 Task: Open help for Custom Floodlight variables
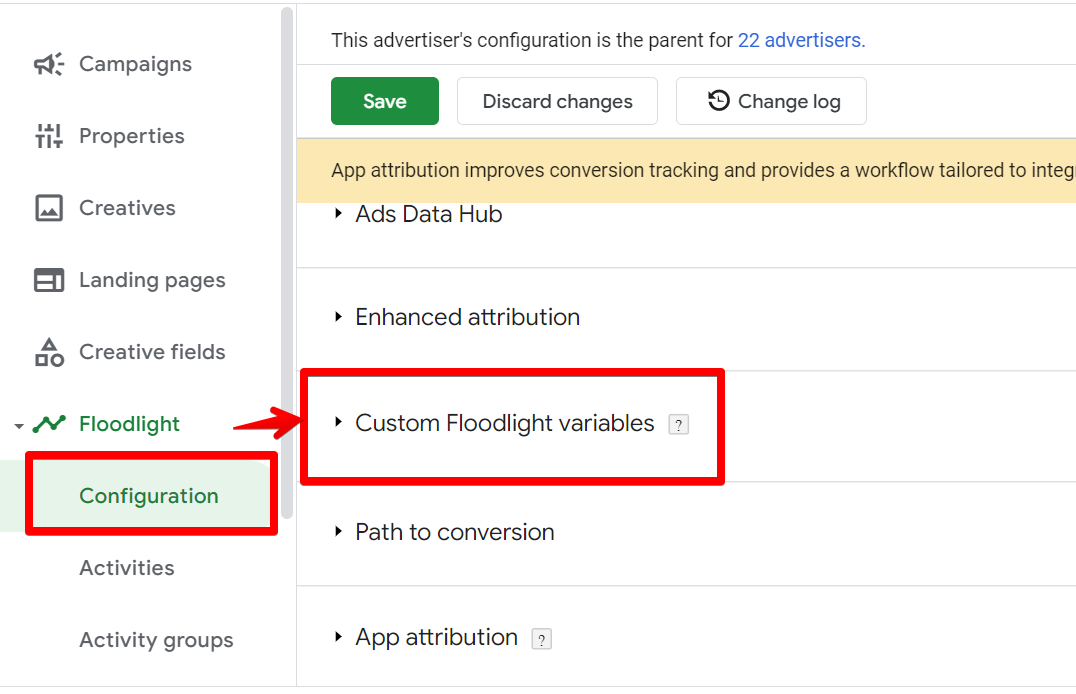coord(679,425)
